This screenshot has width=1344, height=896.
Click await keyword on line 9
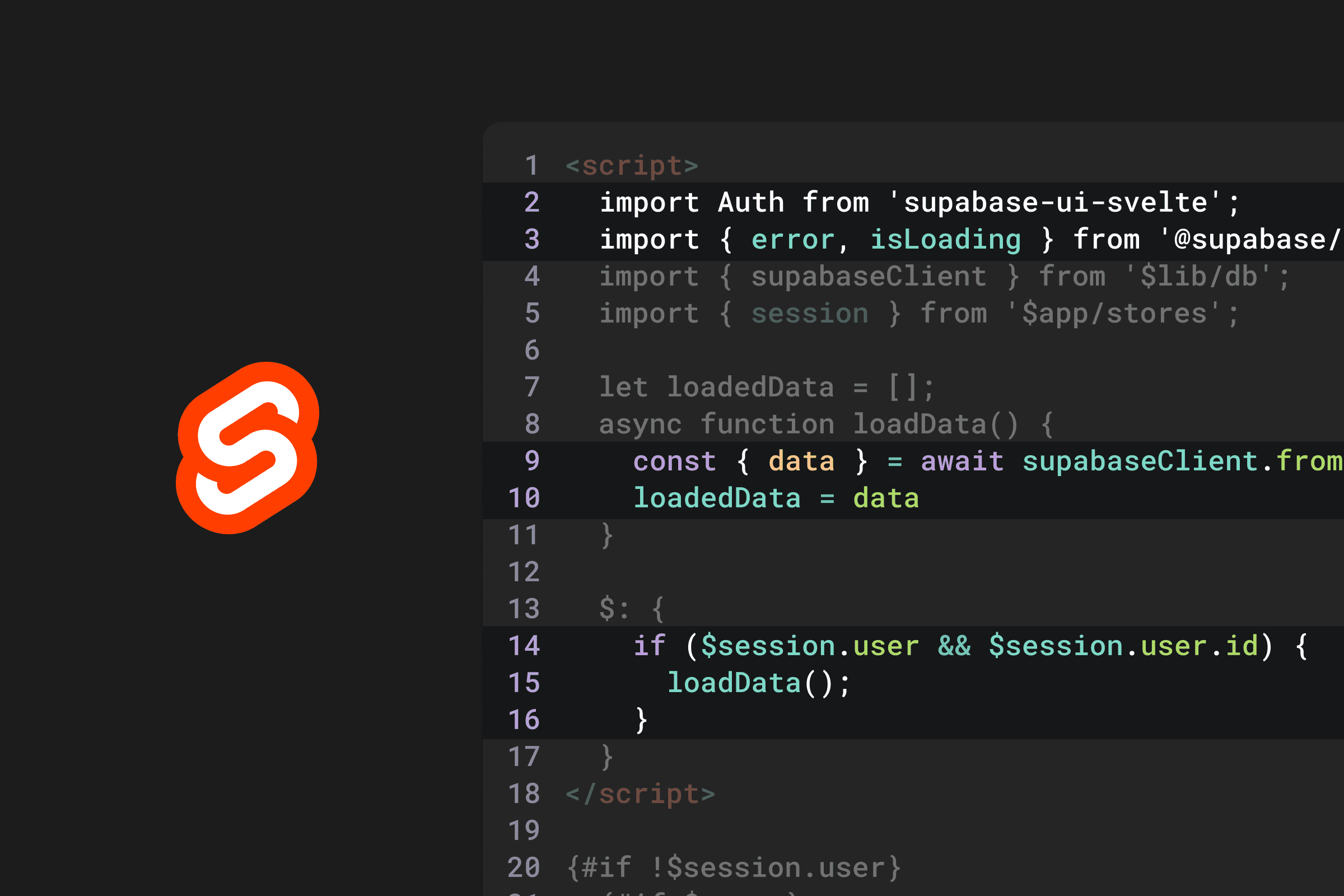pos(962,461)
